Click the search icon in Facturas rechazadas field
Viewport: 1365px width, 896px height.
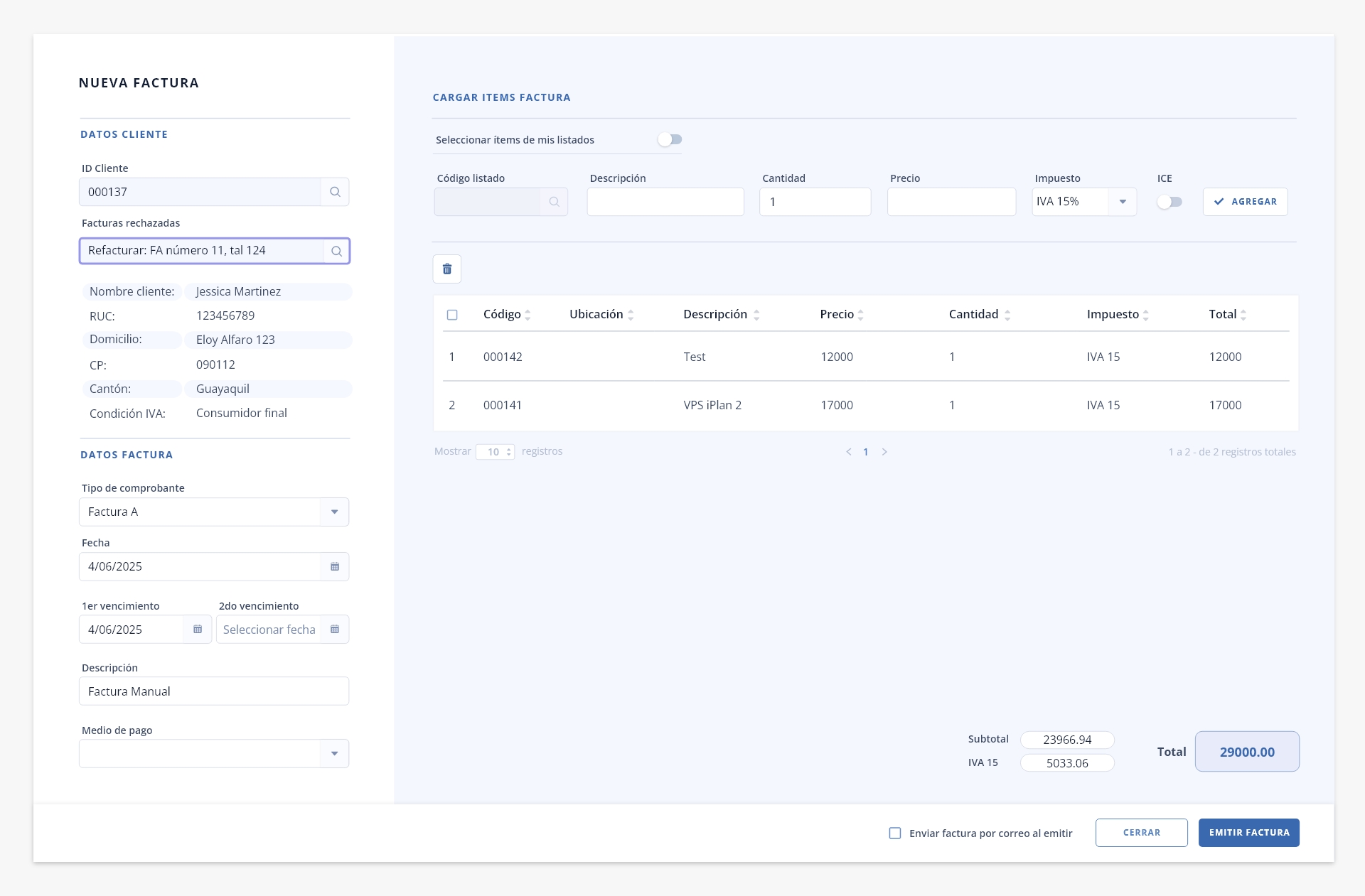click(336, 251)
